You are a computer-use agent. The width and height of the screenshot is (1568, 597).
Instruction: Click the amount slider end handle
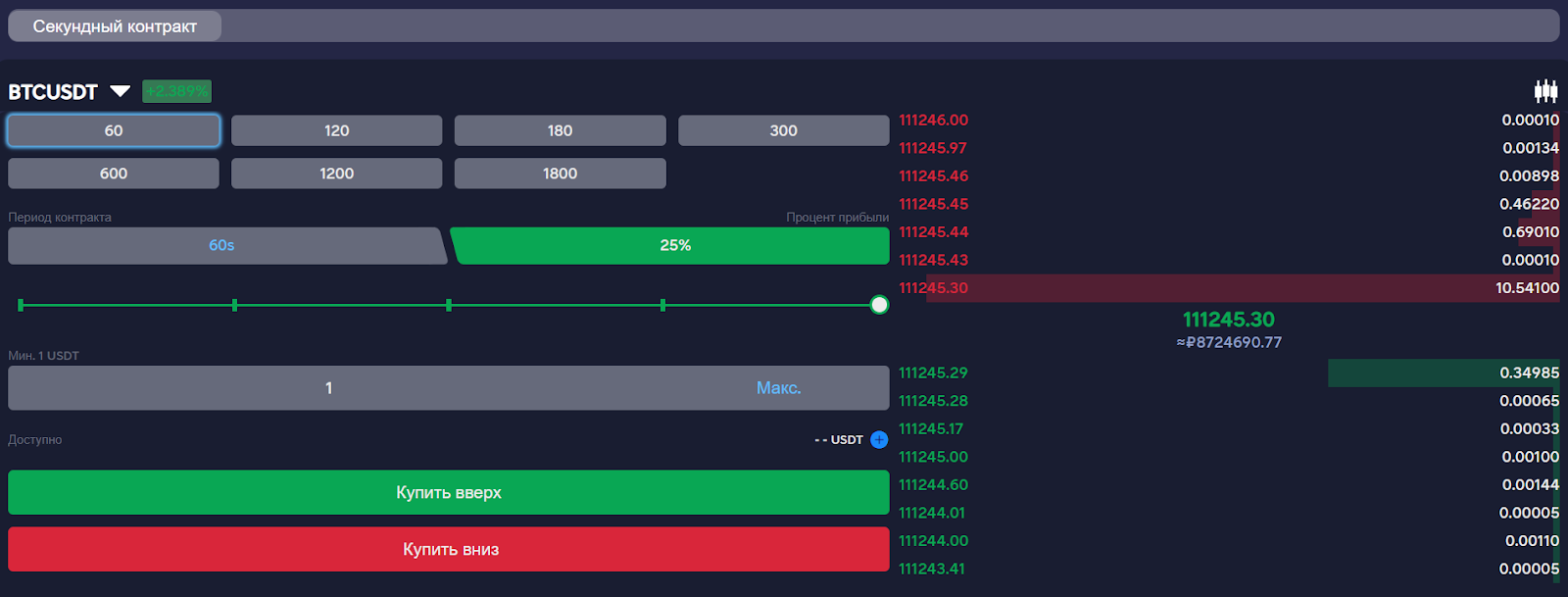[x=879, y=305]
